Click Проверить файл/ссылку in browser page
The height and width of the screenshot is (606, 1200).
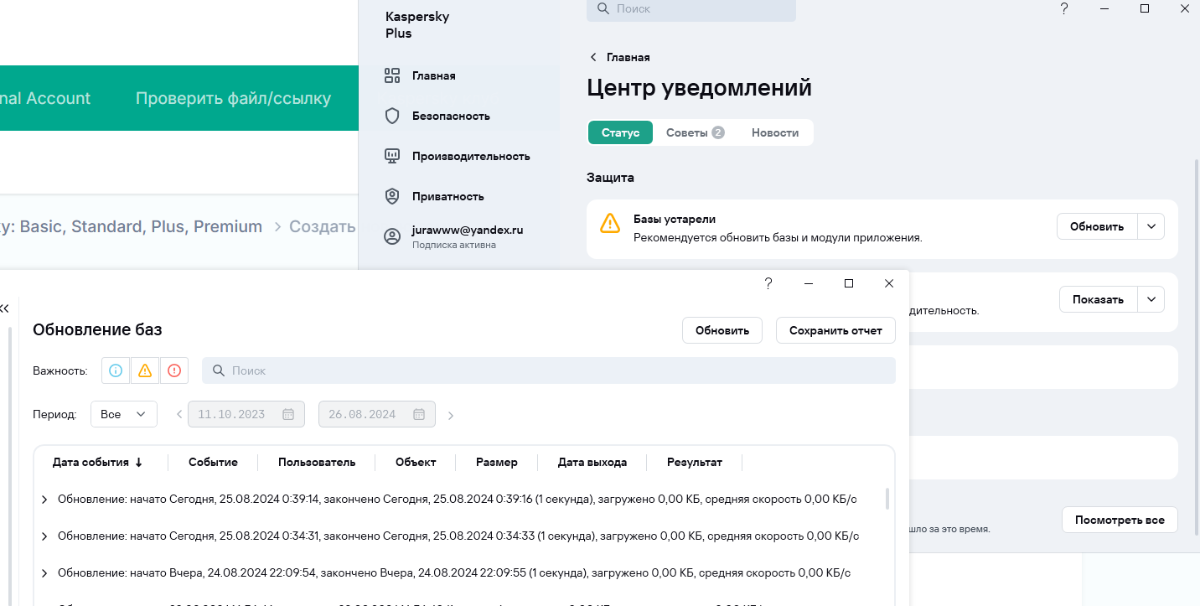[233, 99]
